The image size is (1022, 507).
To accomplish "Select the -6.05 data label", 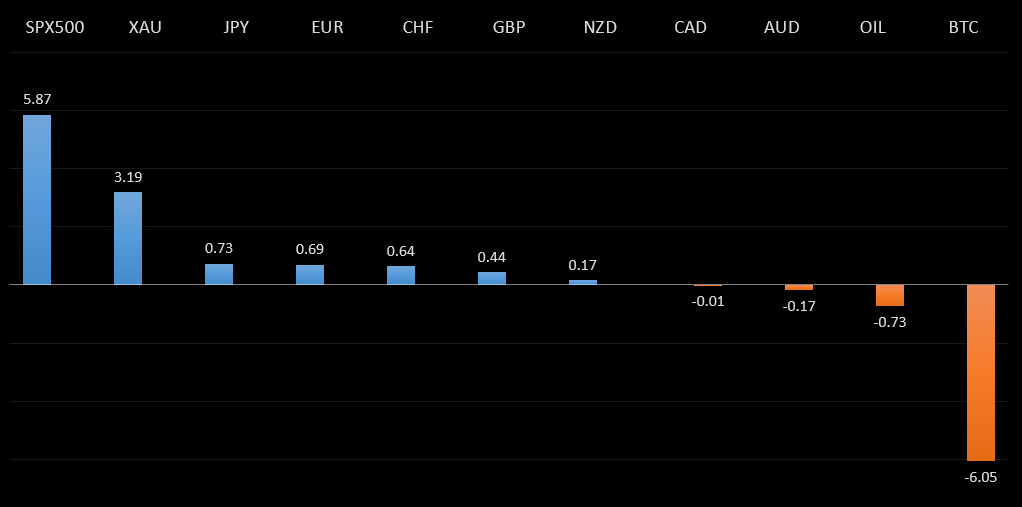I will (981, 477).
